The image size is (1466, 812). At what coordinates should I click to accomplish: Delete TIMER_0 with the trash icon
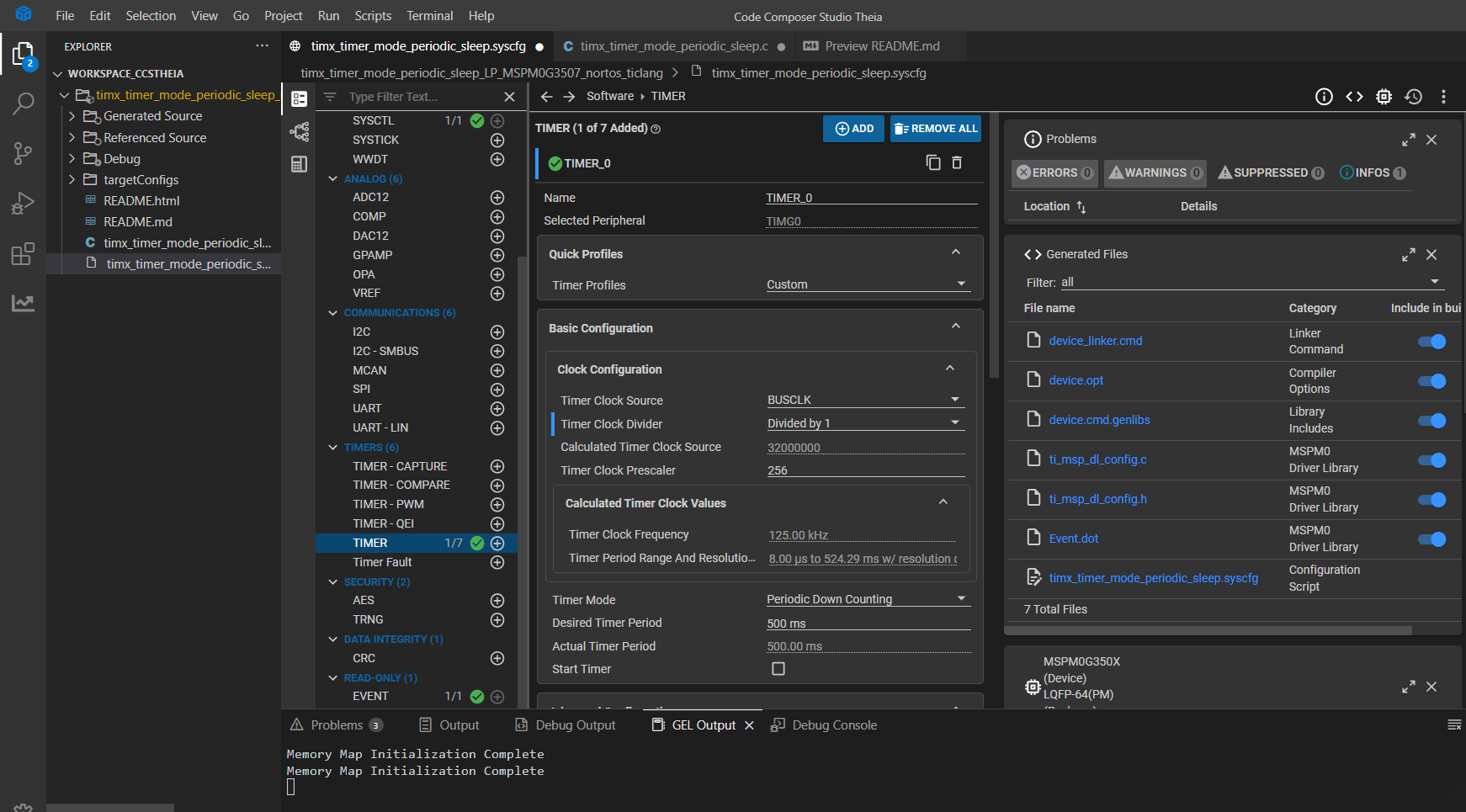pyautogui.click(x=957, y=162)
